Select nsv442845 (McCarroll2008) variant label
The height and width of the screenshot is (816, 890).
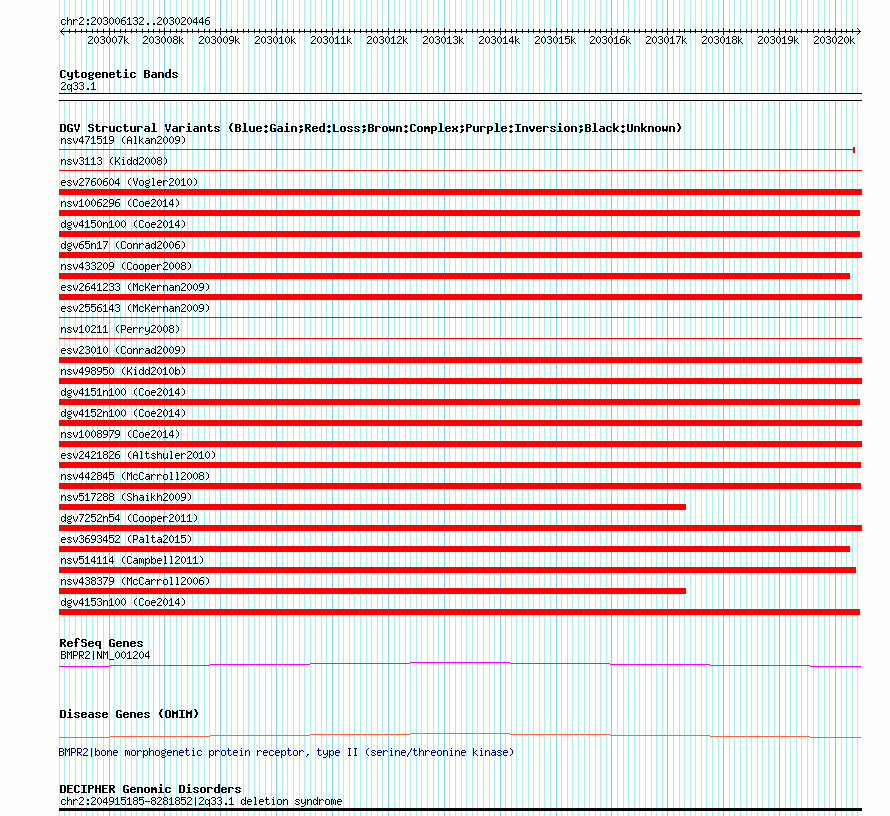(x=135, y=476)
